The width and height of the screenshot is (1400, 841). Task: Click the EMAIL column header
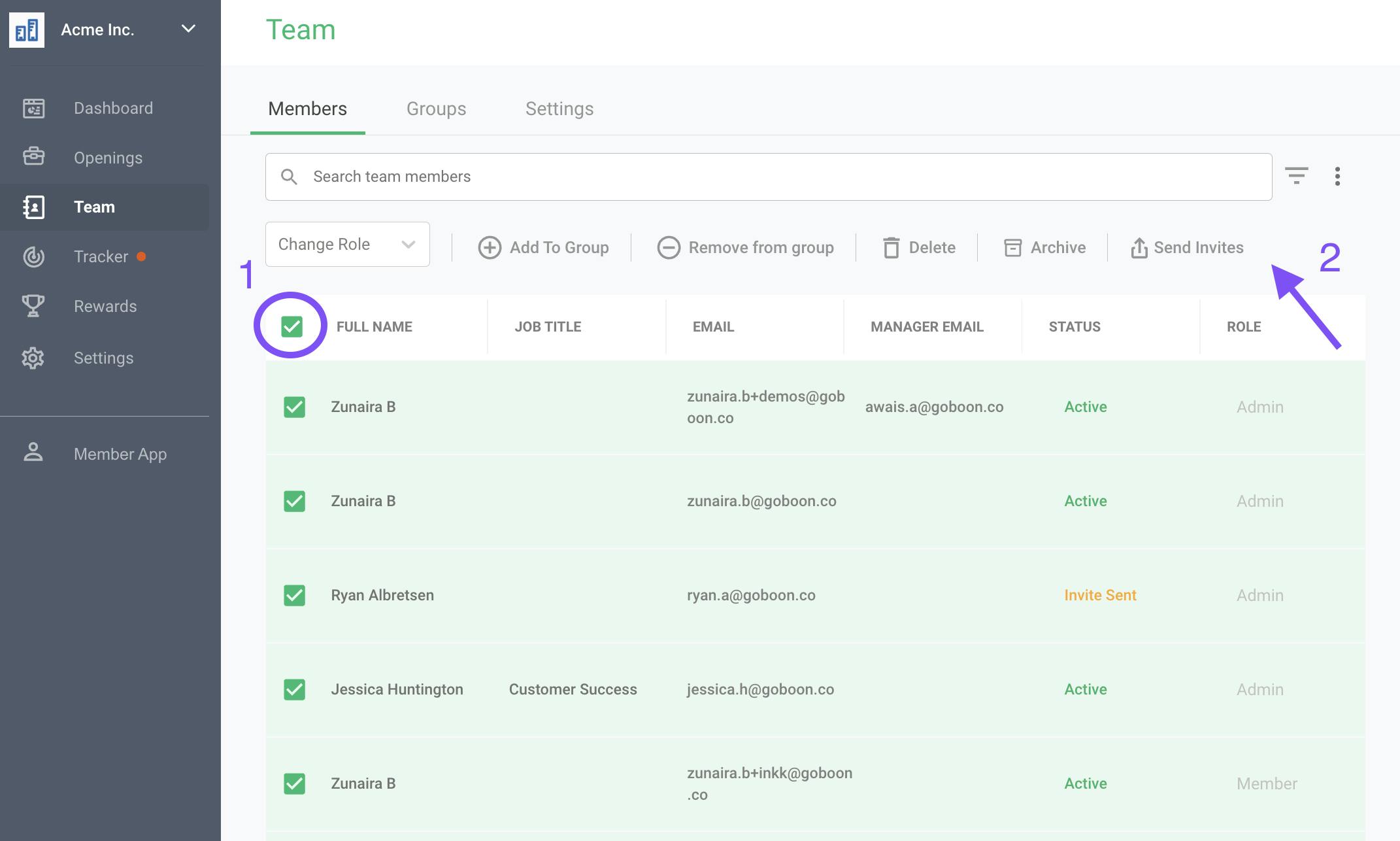[x=713, y=326]
